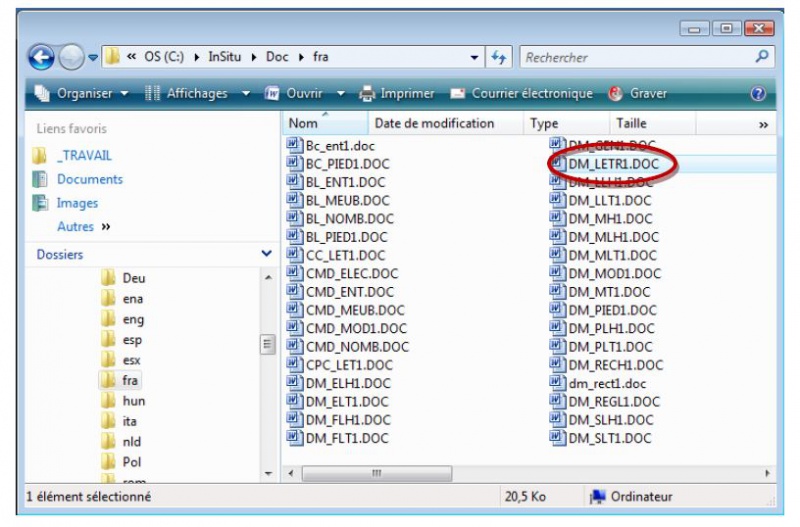Click the help question mark icon
This screenshot has width=800, height=527.
point(758,94)
